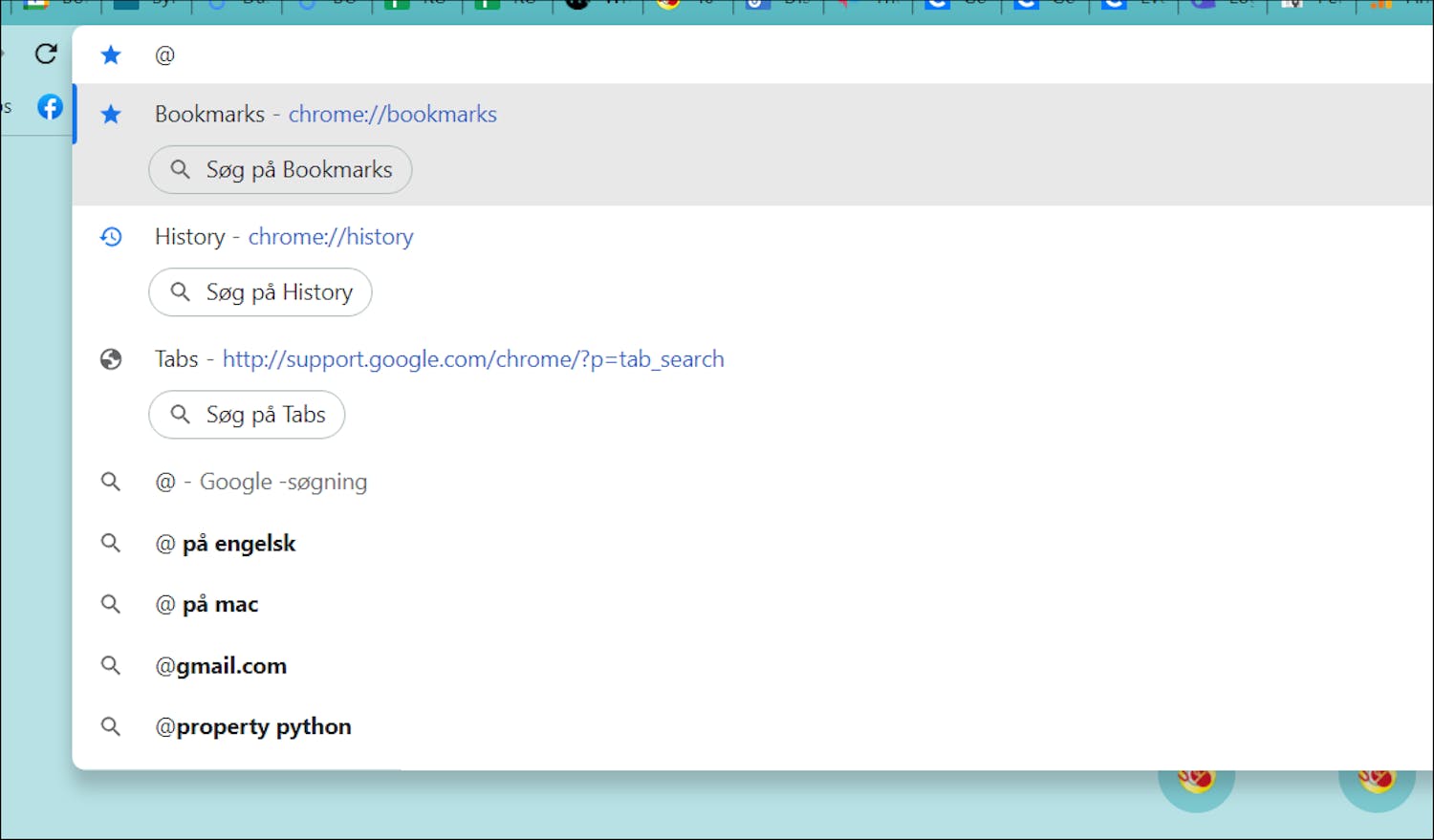This screenshot has height=840, width=1434.
Task: Click the magnifier icon beside '@property python'
Action: tap(111, 726)
